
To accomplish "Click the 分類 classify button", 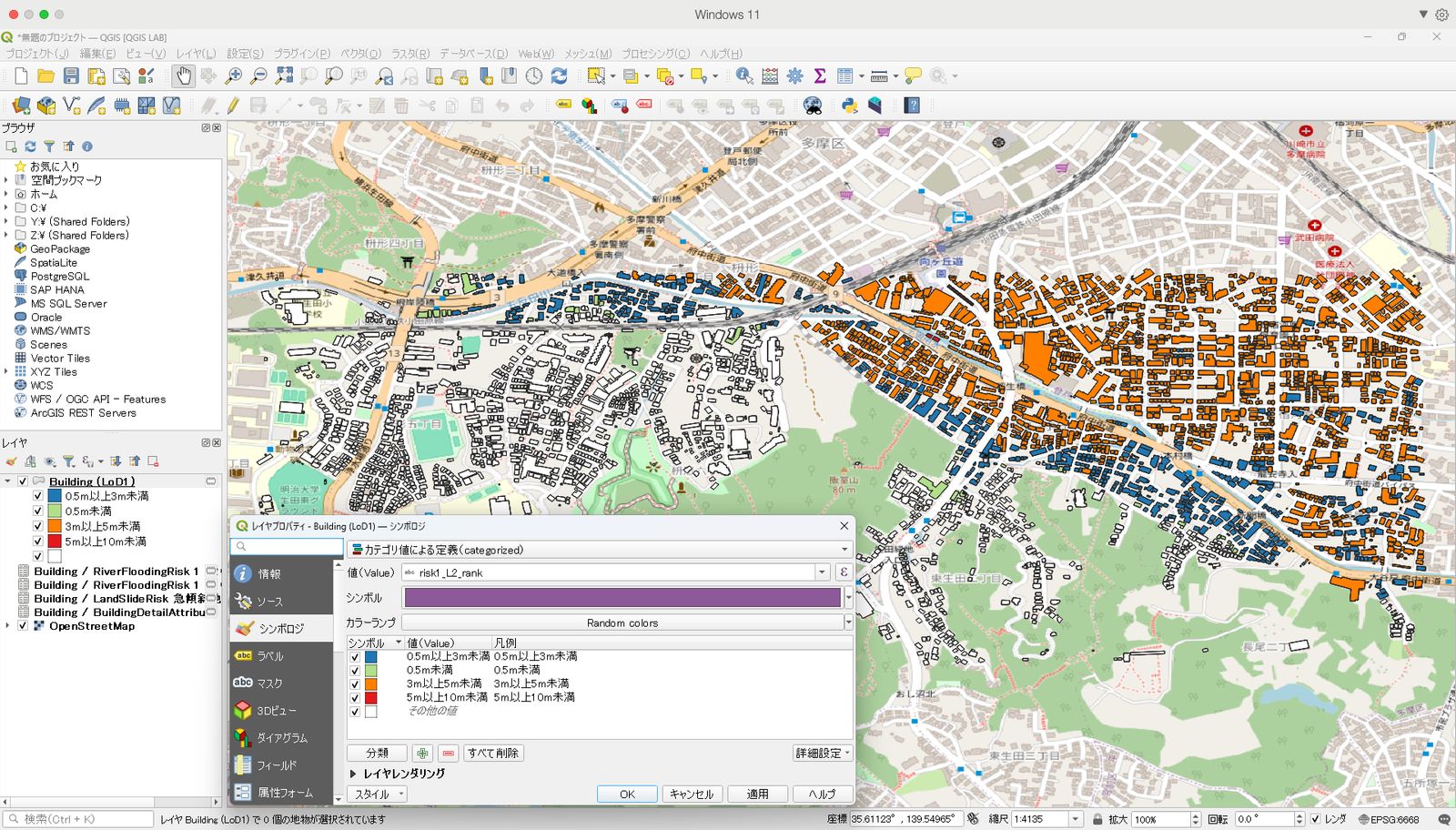I will pyautogui.click(x=377, y=754).
